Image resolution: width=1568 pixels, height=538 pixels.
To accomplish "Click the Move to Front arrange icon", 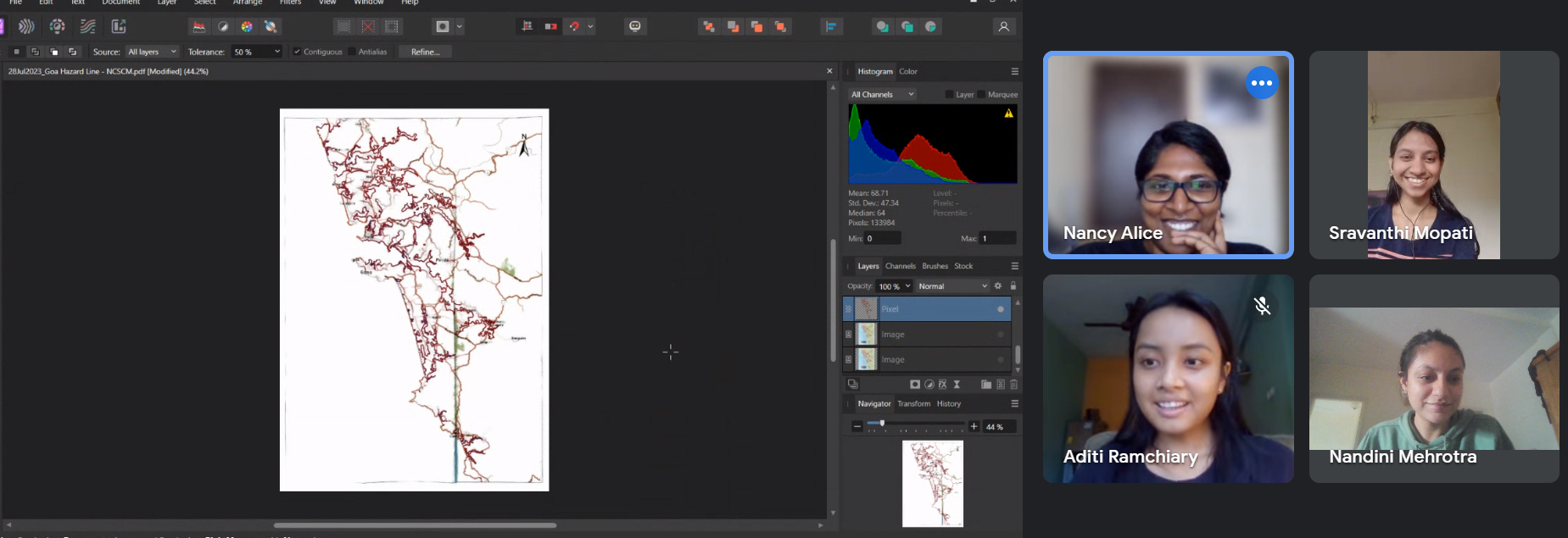I will click(x=780, y=27).
